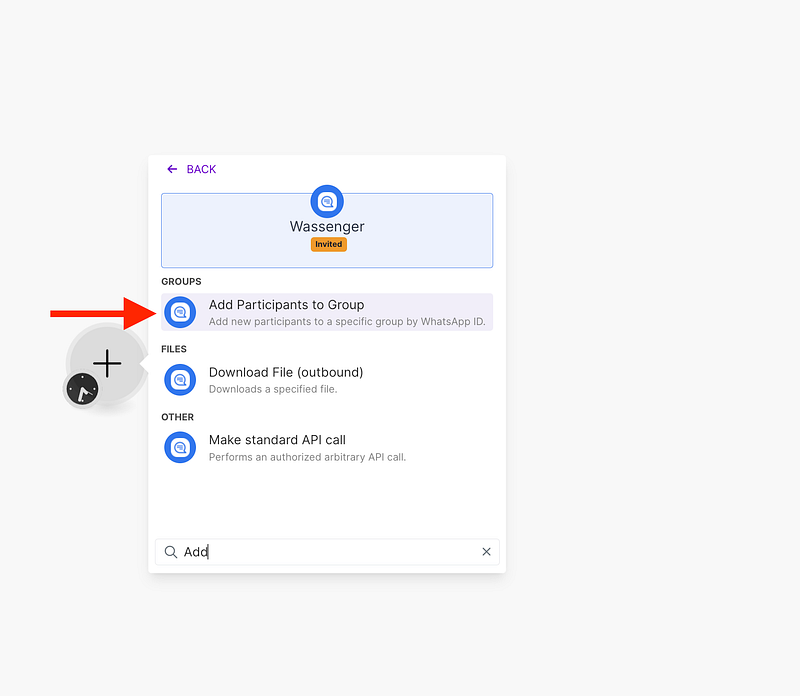The height and width of the screenshot is (696, 800).
Task: Click the Make standard API call icon
Action: coord(180,447)
